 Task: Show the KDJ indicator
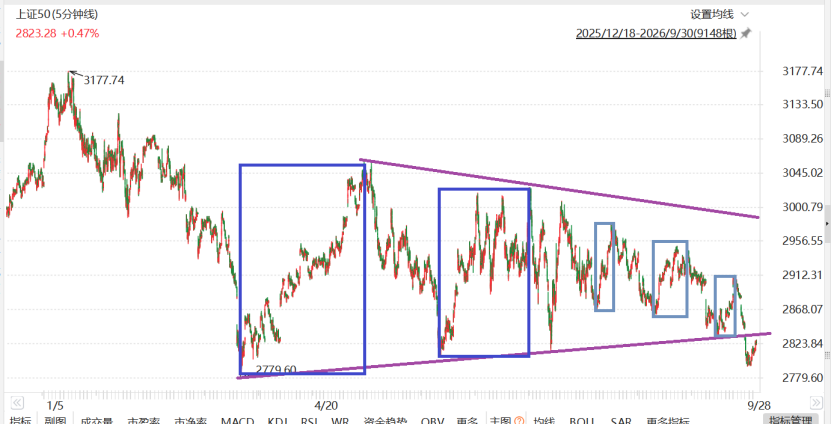tap(277, 421)
